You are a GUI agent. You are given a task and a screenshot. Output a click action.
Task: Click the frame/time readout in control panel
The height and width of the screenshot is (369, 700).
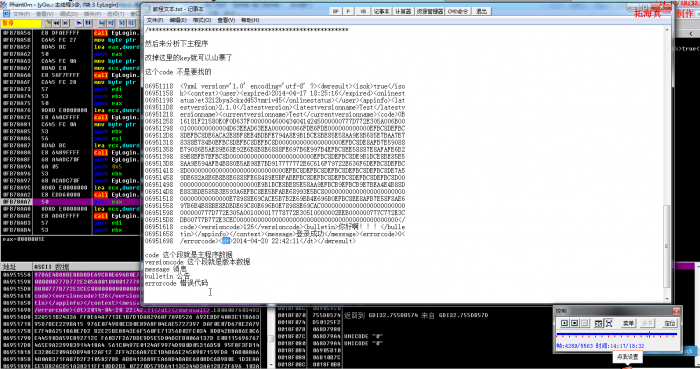coord(600,346)
